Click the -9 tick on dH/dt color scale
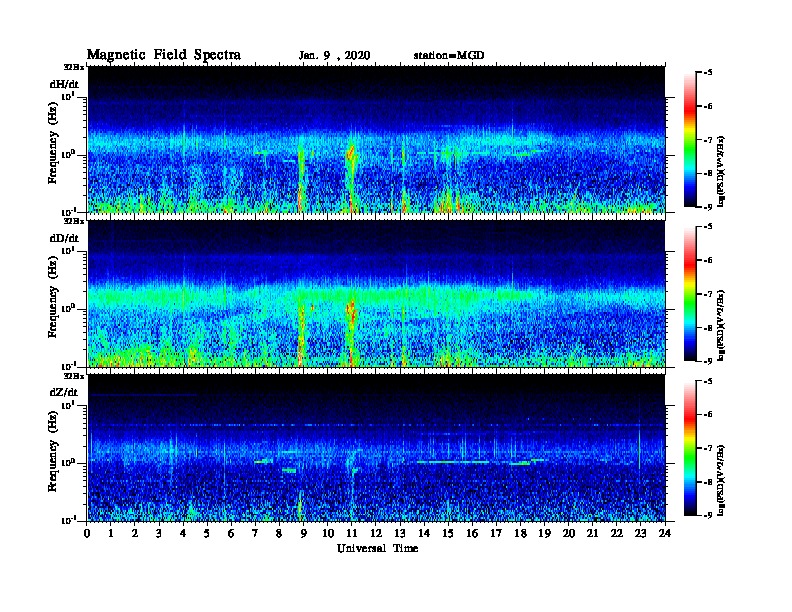Viewport: 792px width, 612px height. click(x=707, y=207)
